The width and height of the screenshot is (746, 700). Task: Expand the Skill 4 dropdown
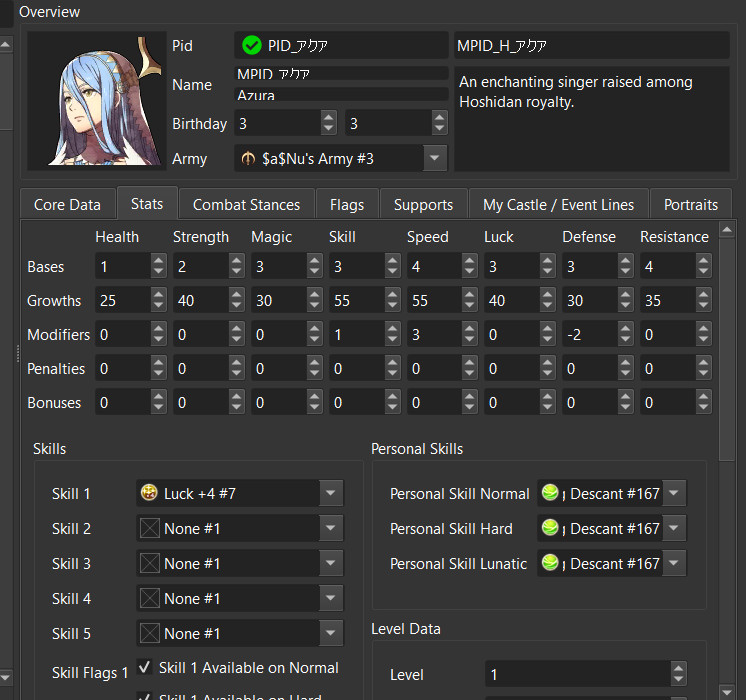331,598
